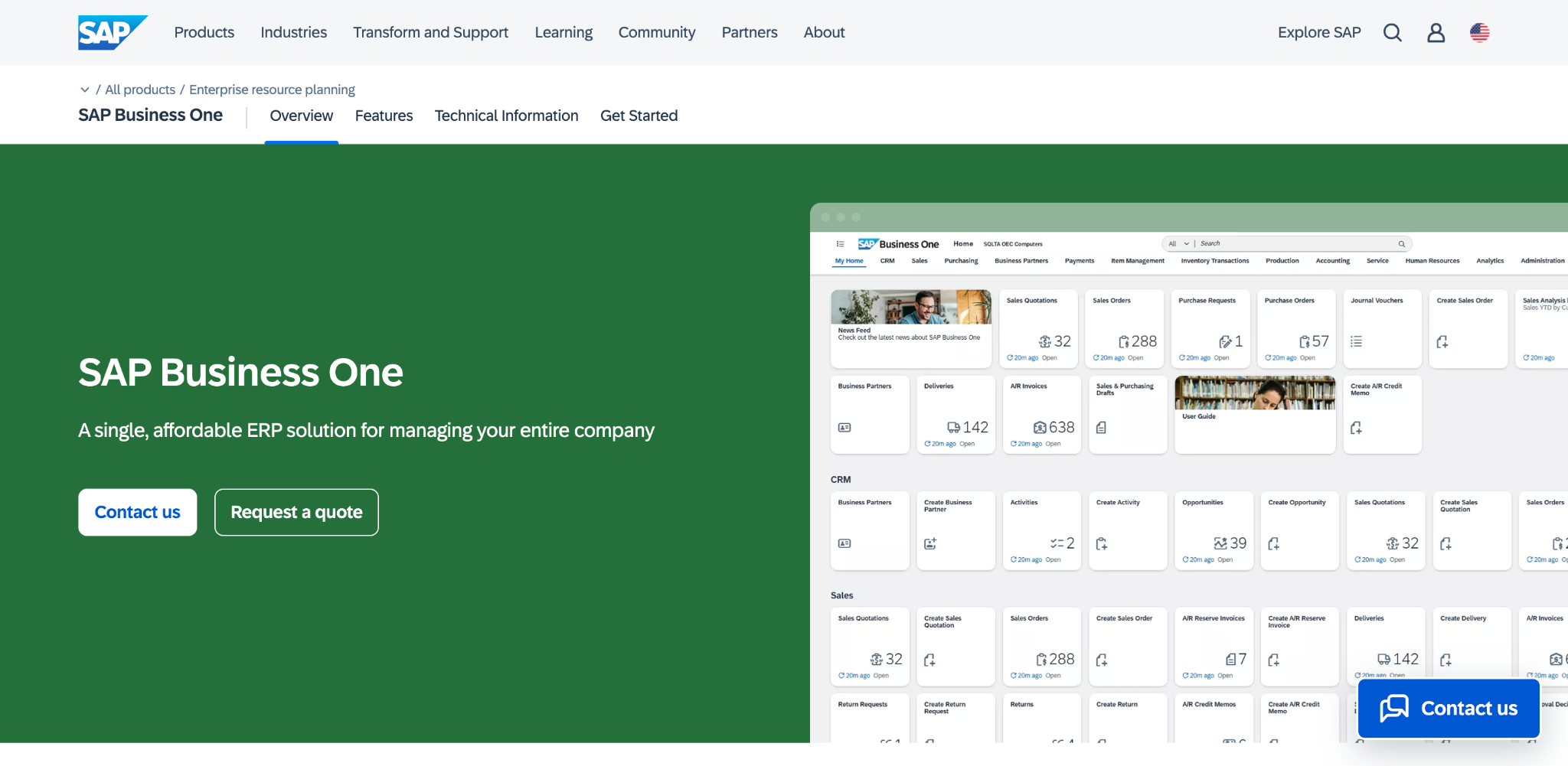This screenshot has height=766, width=1568.
Task: Select the Accounting tab in the screenshot
Action: 1333,261
